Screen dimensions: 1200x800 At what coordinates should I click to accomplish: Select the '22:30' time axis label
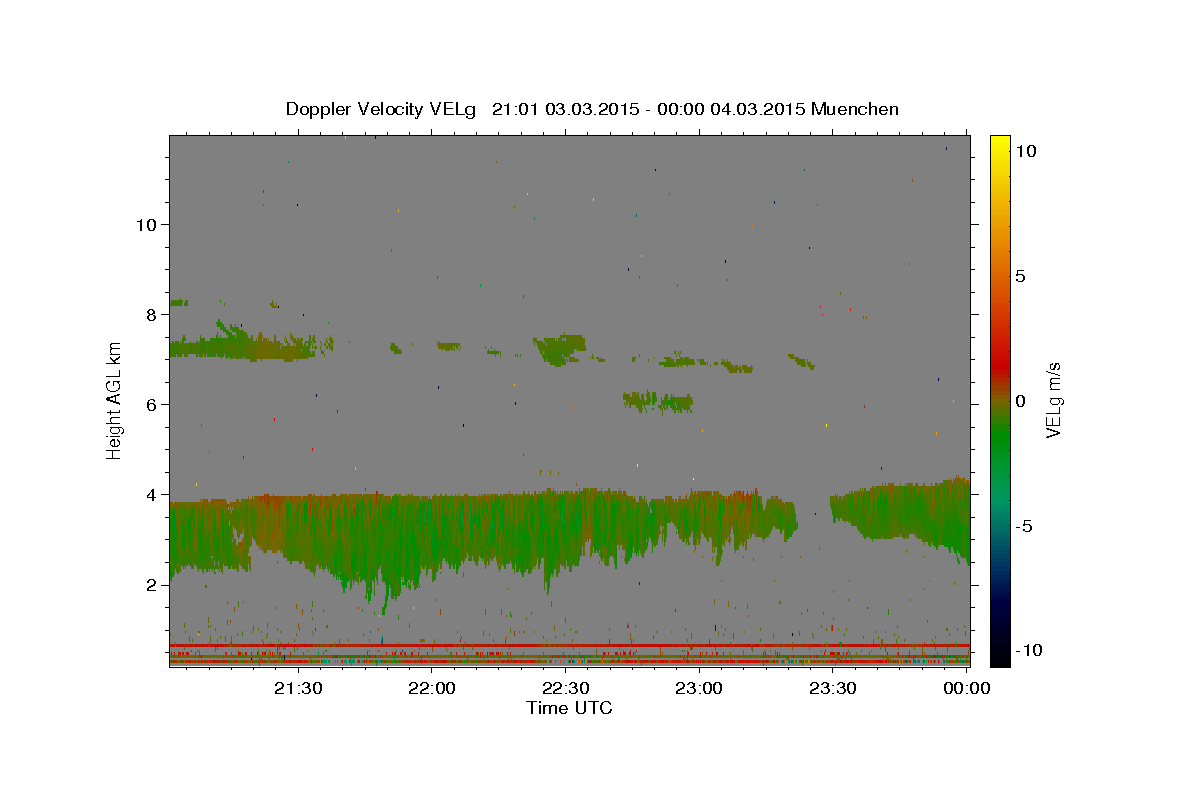pos(566,688)
